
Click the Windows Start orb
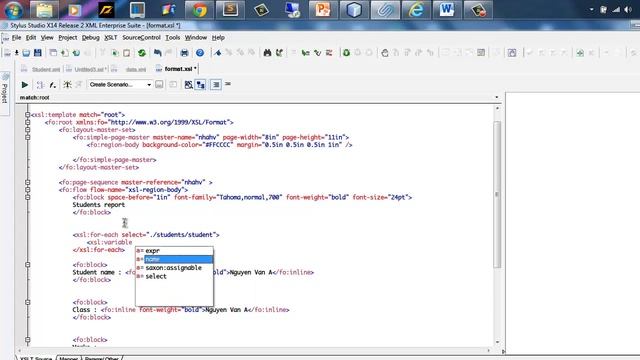[x=13, y=10]
